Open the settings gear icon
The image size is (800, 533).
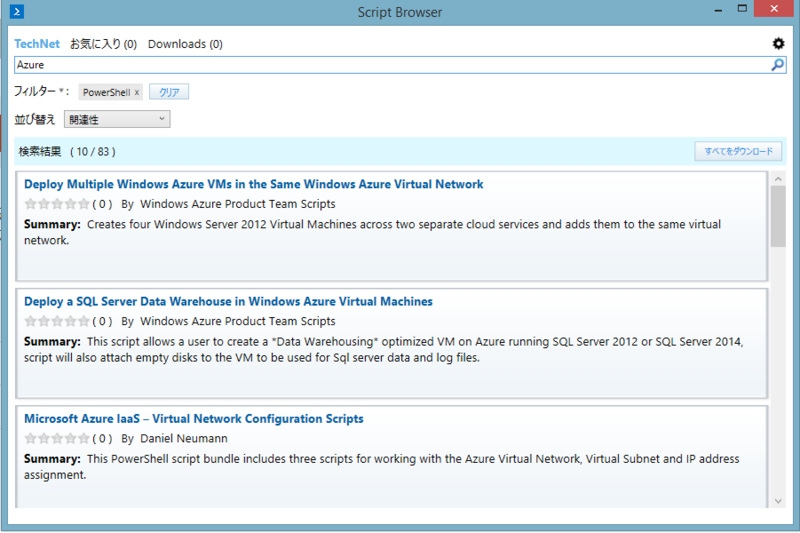pos(778,44)
